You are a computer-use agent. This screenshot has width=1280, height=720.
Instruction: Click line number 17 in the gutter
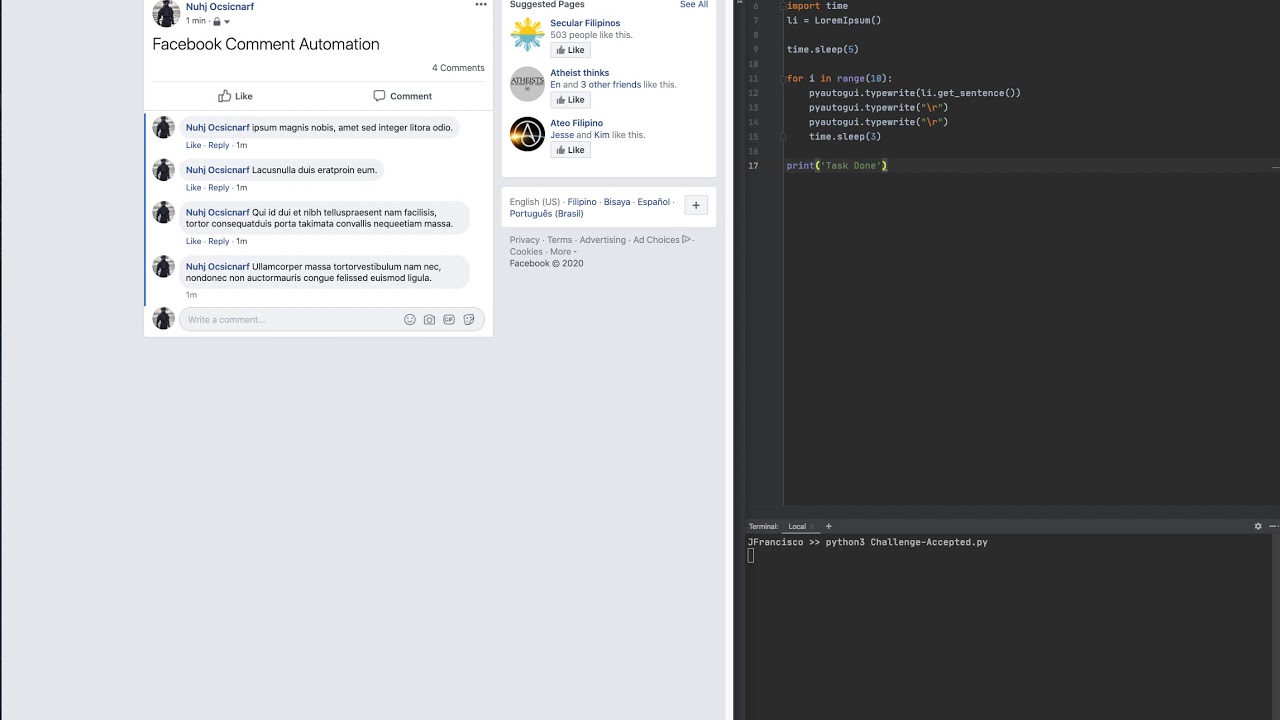coord(752,166)
